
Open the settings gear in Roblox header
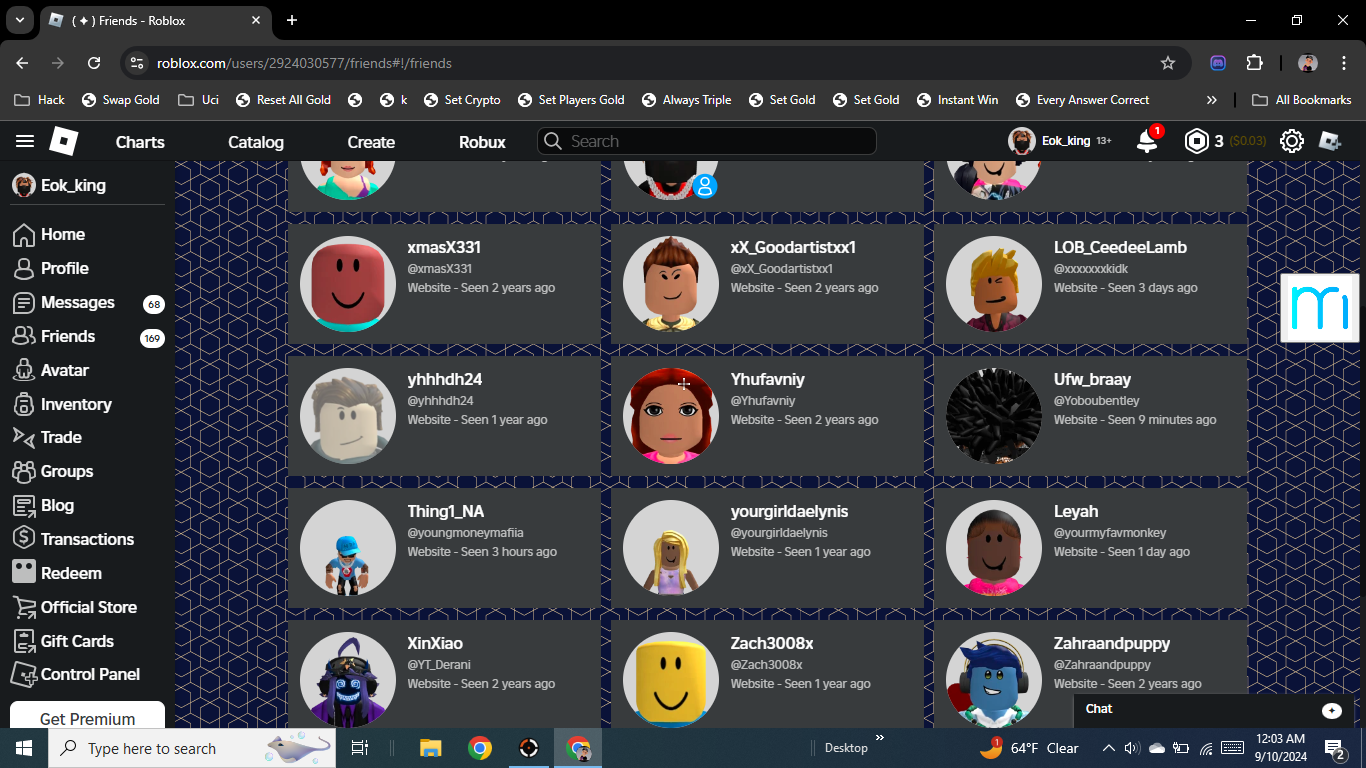point(1292,141)
